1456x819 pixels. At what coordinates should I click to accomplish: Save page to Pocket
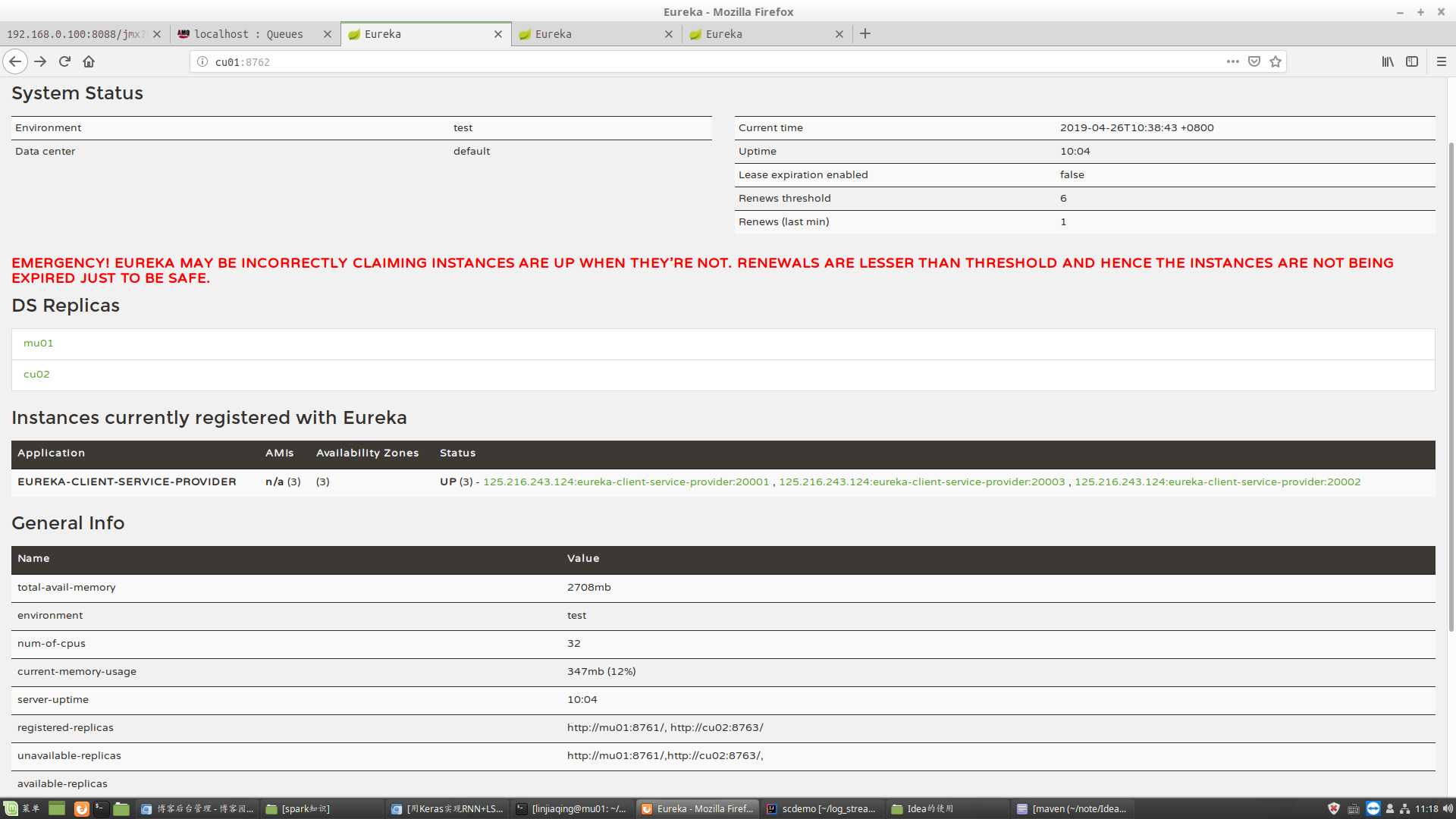[1254, 61]
